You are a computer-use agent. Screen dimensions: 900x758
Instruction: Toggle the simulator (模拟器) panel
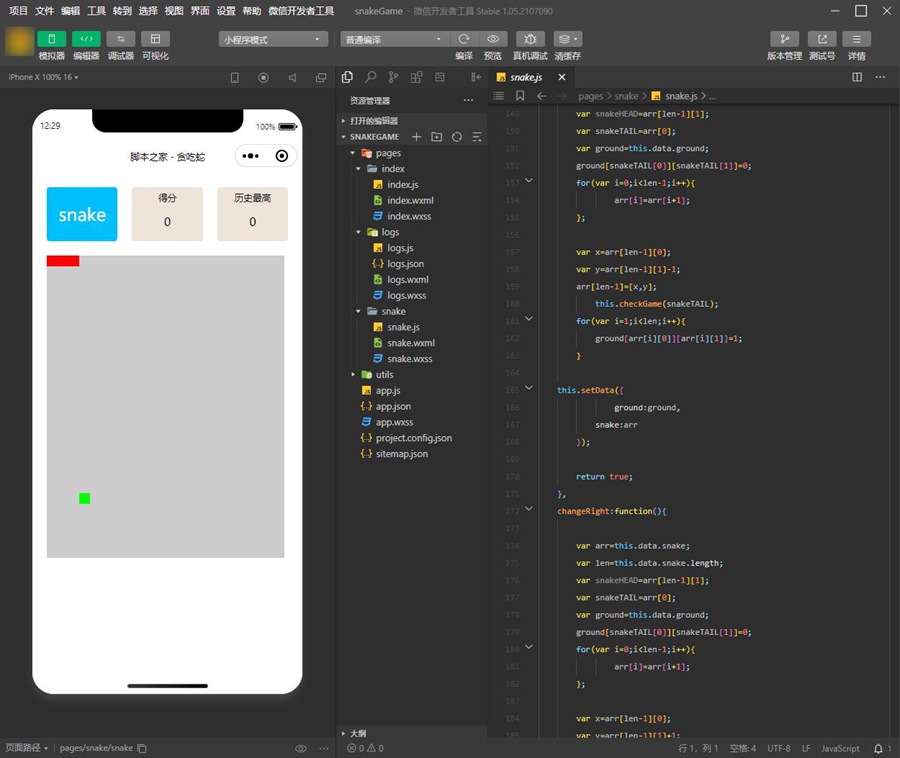tap(51, 39)
